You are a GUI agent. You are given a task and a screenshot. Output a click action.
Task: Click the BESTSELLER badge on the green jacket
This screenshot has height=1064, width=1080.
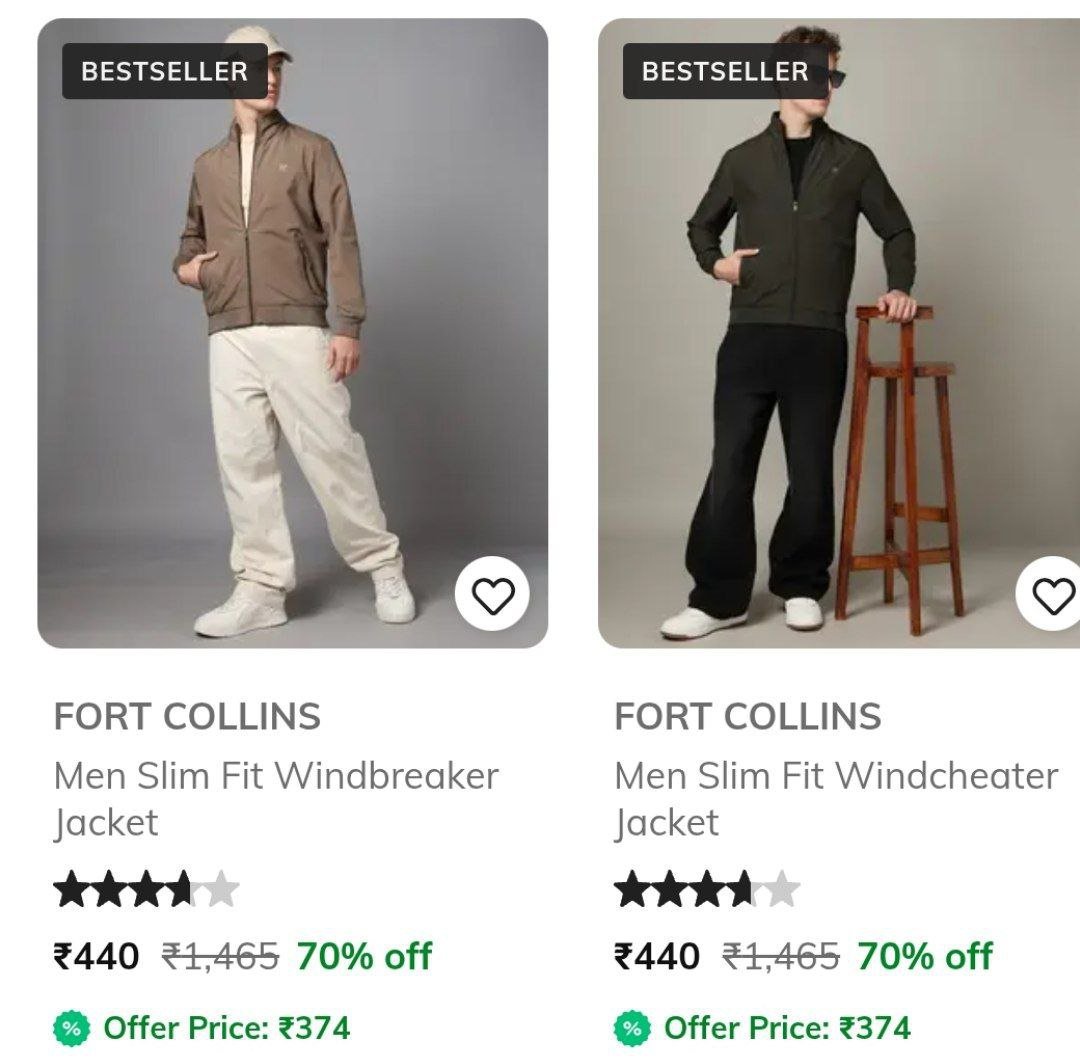pos(725,71)
